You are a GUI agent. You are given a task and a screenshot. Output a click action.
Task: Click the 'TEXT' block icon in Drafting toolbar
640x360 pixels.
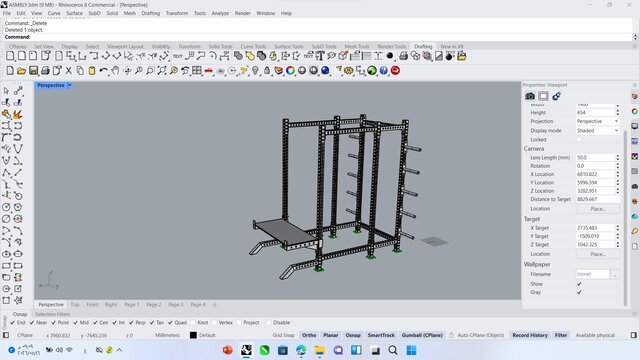tap(178, 56)
